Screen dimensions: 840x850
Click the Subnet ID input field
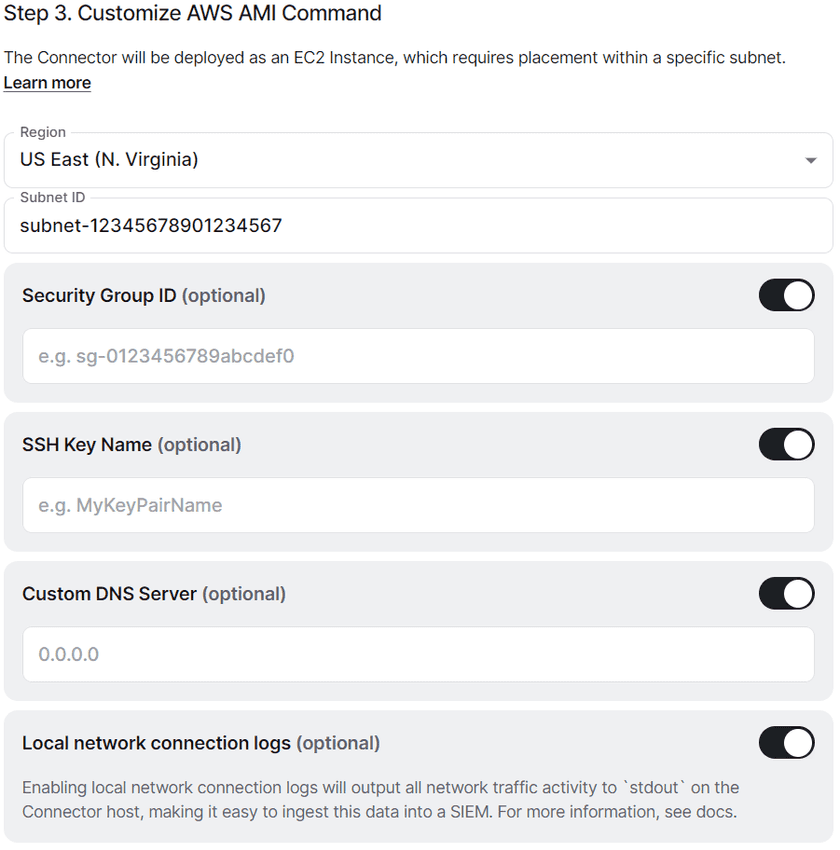[420, 225]
